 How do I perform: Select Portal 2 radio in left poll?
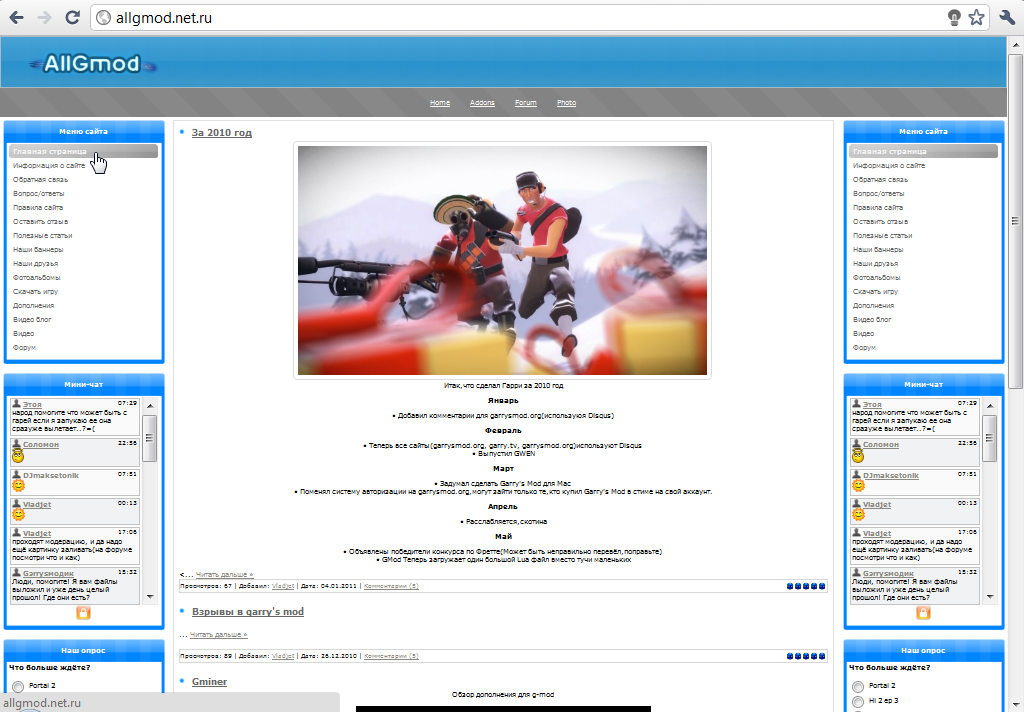[x=18, y=686]
